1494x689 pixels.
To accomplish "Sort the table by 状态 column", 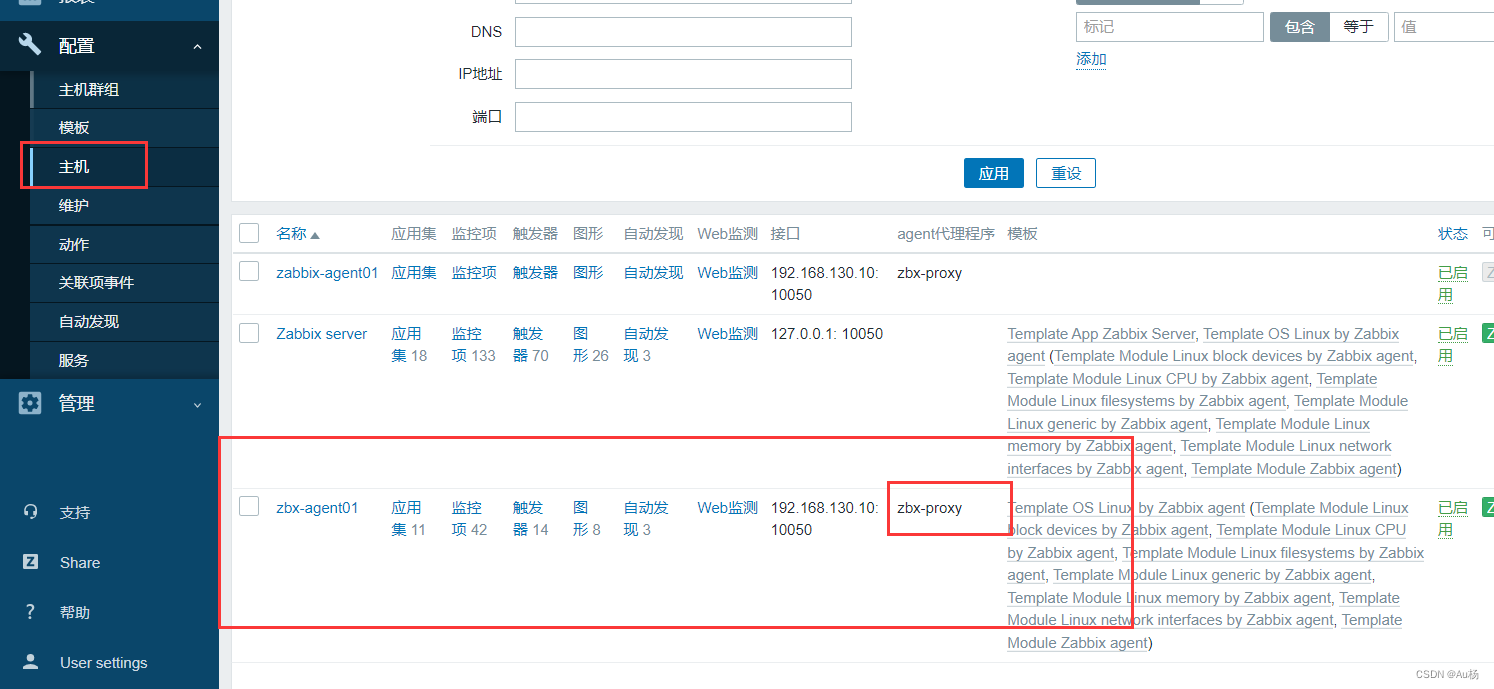I will point(1453,233).
